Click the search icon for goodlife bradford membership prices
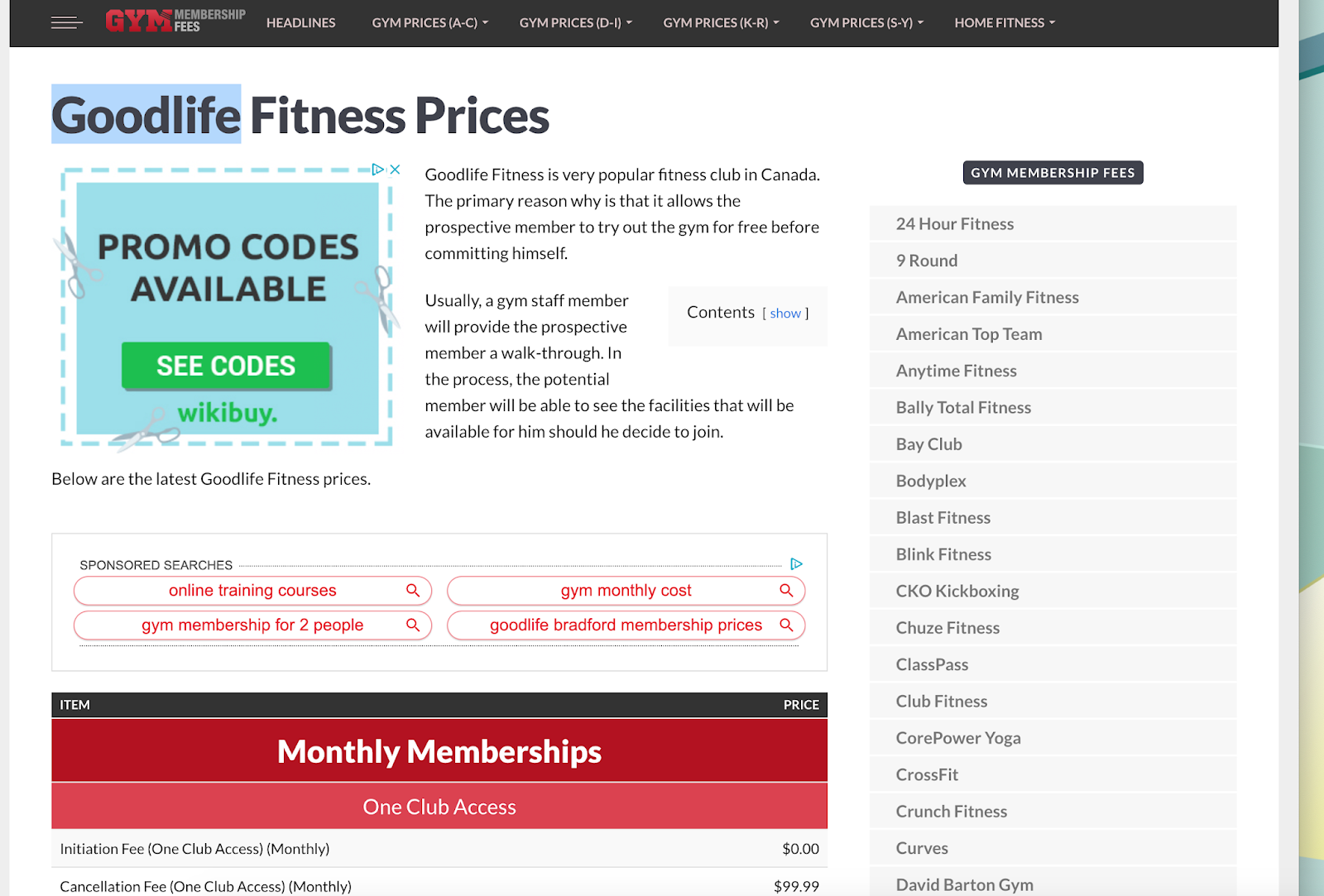1324x896 pixels. [x=785, y=625]
